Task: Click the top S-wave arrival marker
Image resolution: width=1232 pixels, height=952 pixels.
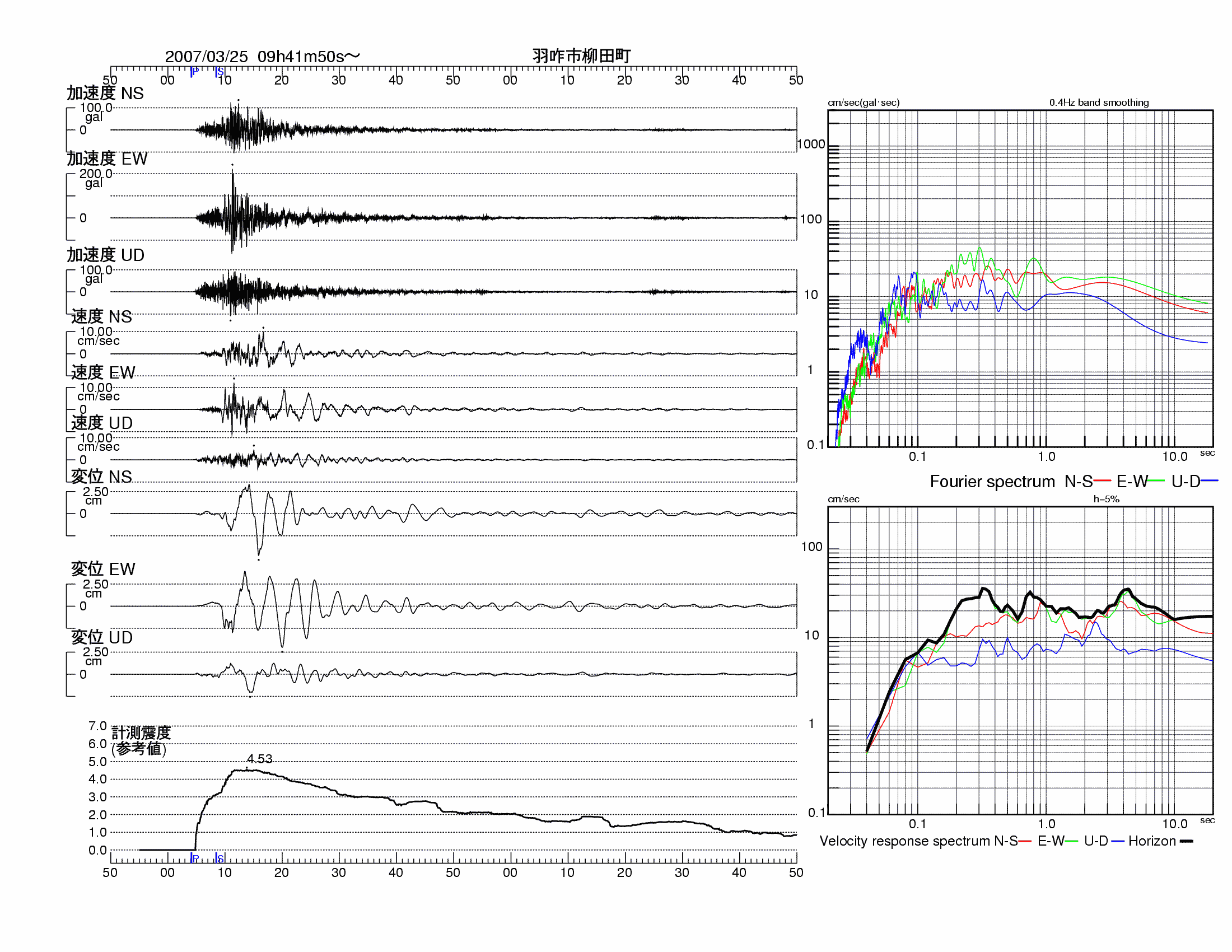Action: (x=220, y=72)
